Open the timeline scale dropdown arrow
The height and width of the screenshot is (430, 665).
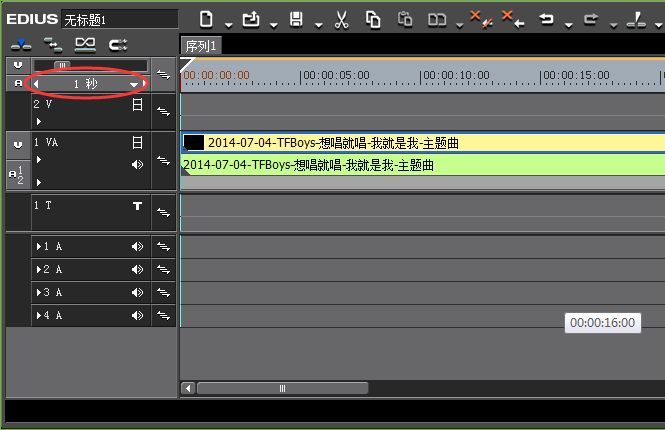point(135,86)
